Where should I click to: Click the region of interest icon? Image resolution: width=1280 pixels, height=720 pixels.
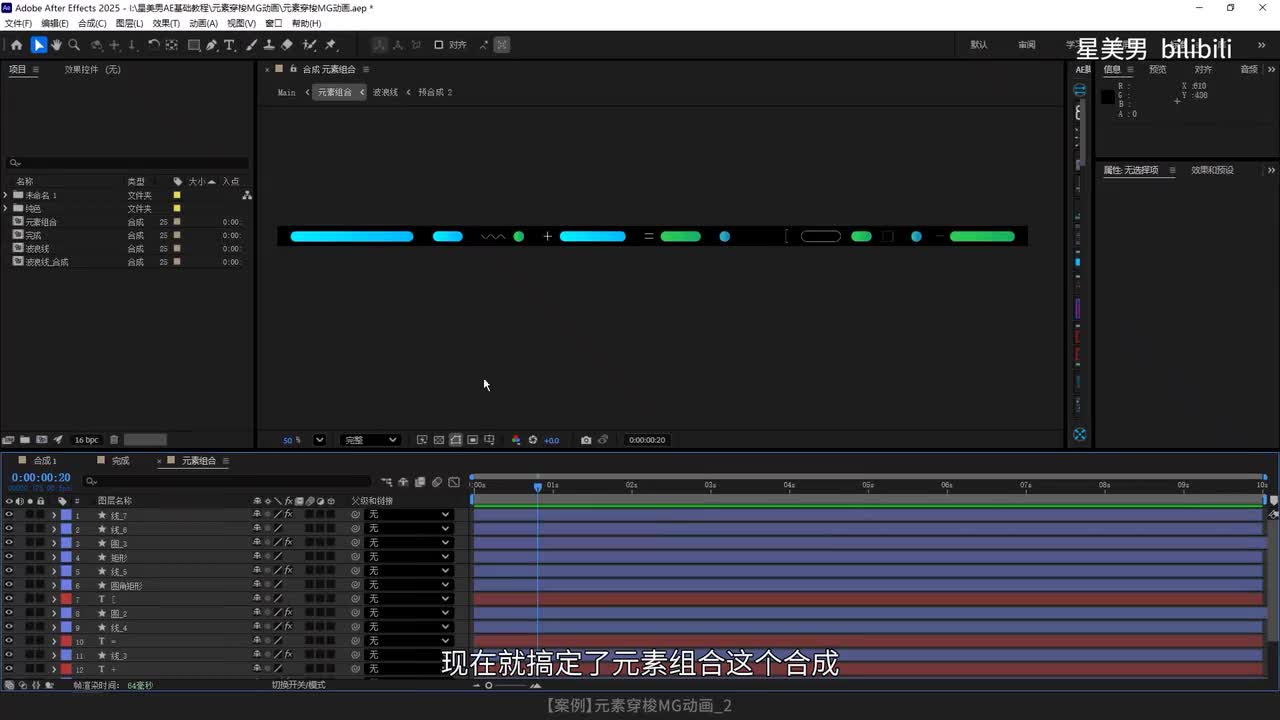click(473, 440)
